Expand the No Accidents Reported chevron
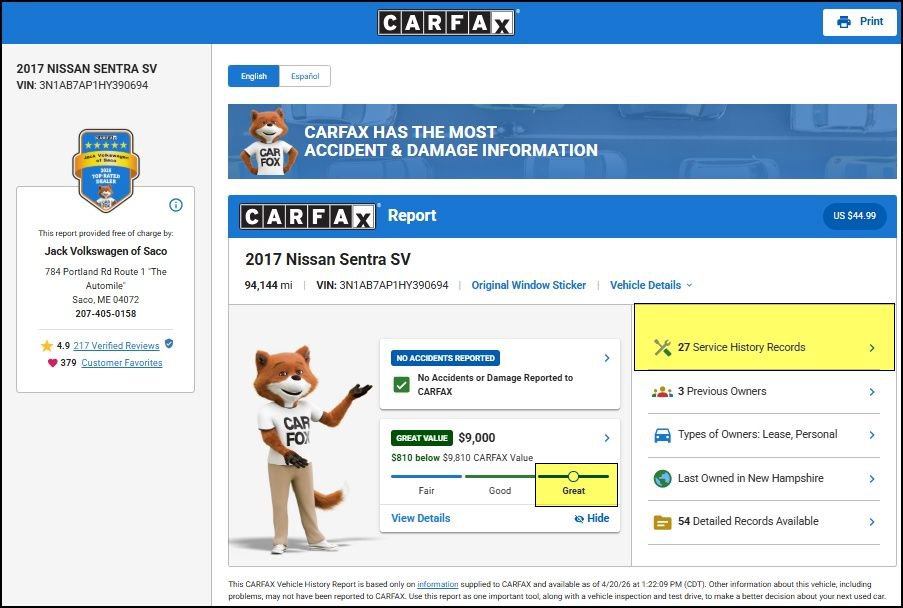903x608 pixels. tap(607, 358)
